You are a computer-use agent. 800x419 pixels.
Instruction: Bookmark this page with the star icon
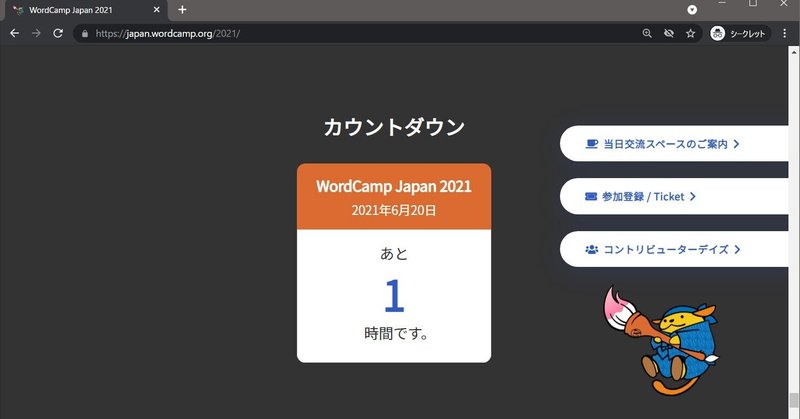click(x=690, y=33)
